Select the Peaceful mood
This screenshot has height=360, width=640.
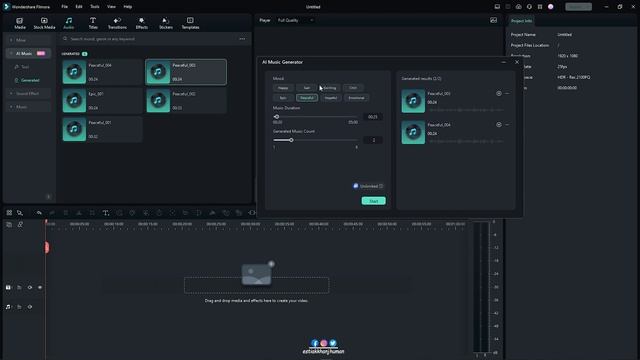click(307, 98)
